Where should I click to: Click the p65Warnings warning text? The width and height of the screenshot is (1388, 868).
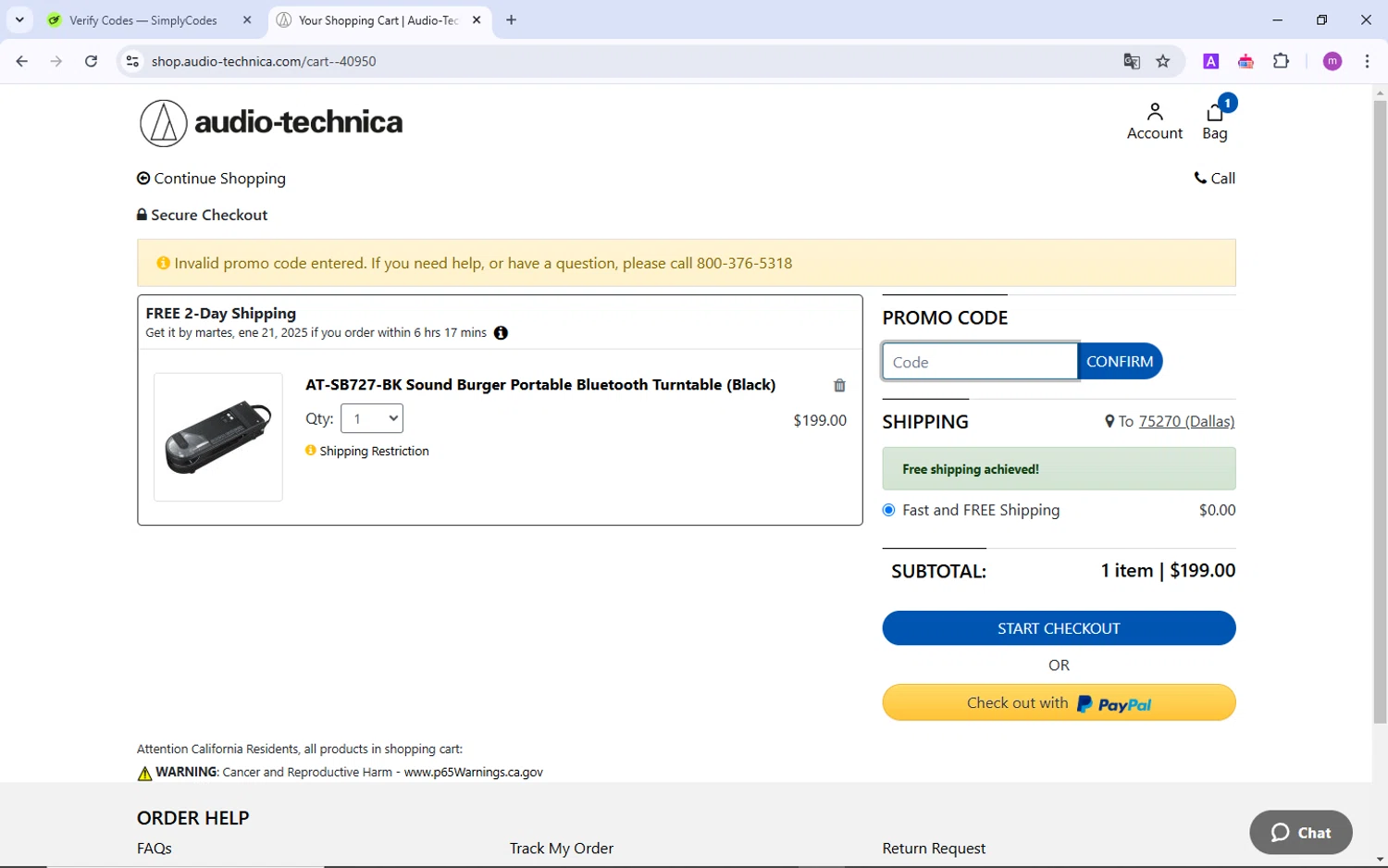[x=340, y=772]
